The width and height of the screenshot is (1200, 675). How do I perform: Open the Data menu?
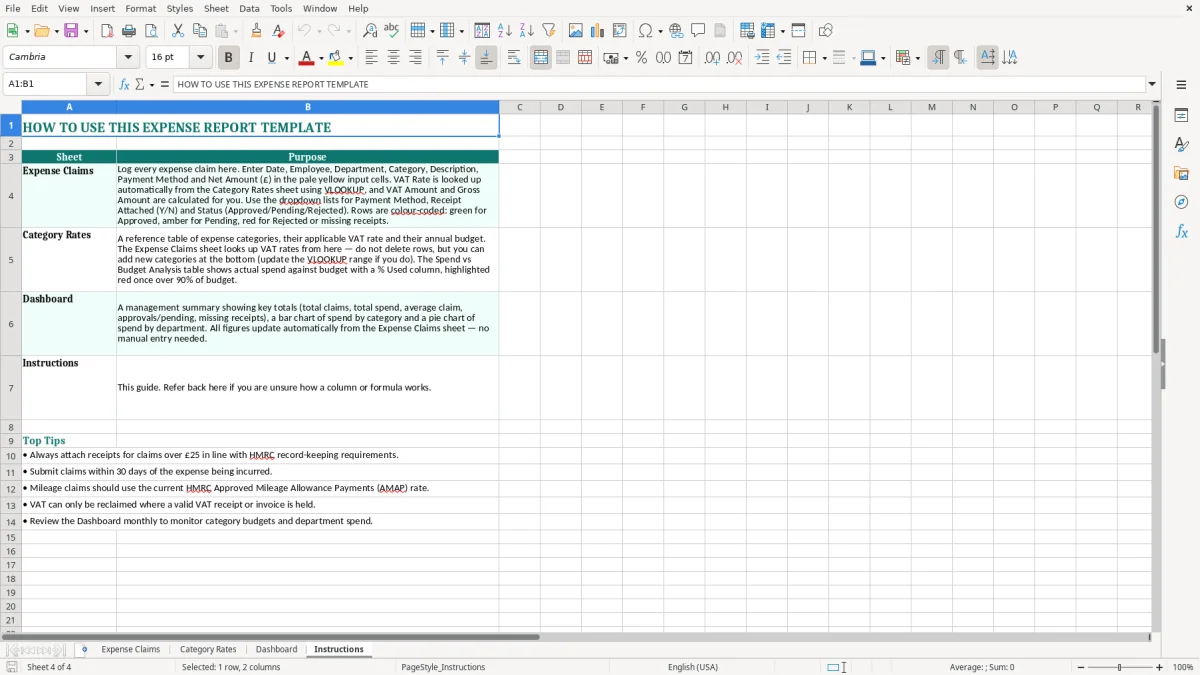pos(249,8)
